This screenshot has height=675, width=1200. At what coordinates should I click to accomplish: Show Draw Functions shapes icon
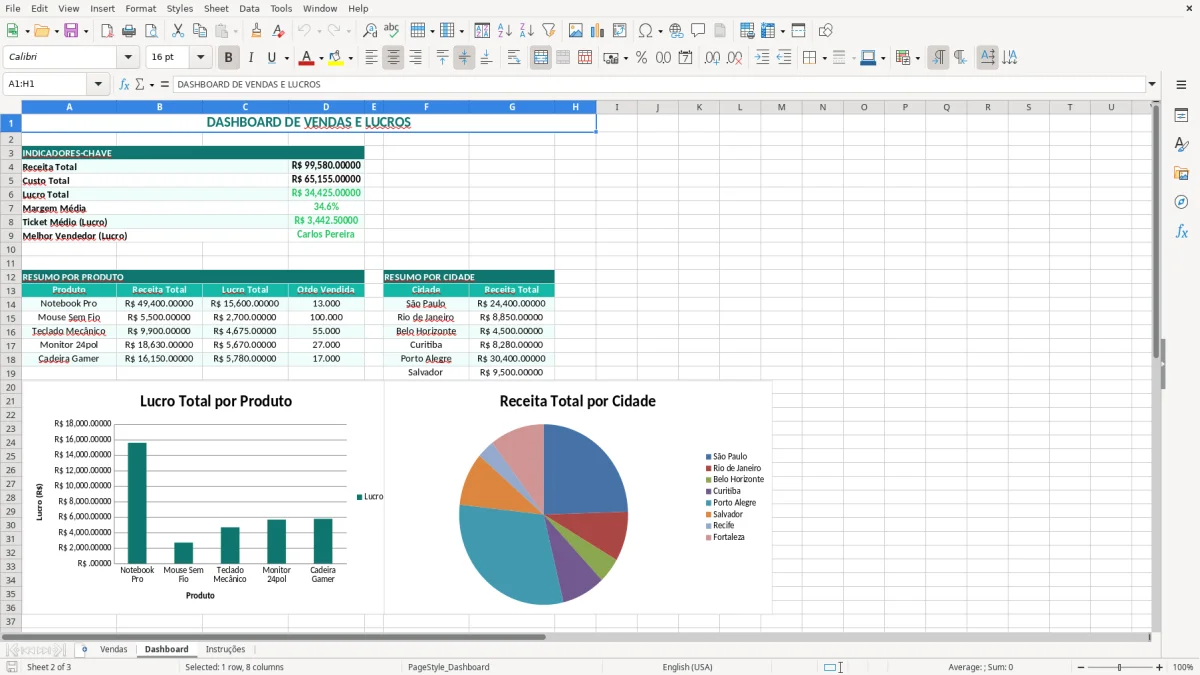pos(826,31)
